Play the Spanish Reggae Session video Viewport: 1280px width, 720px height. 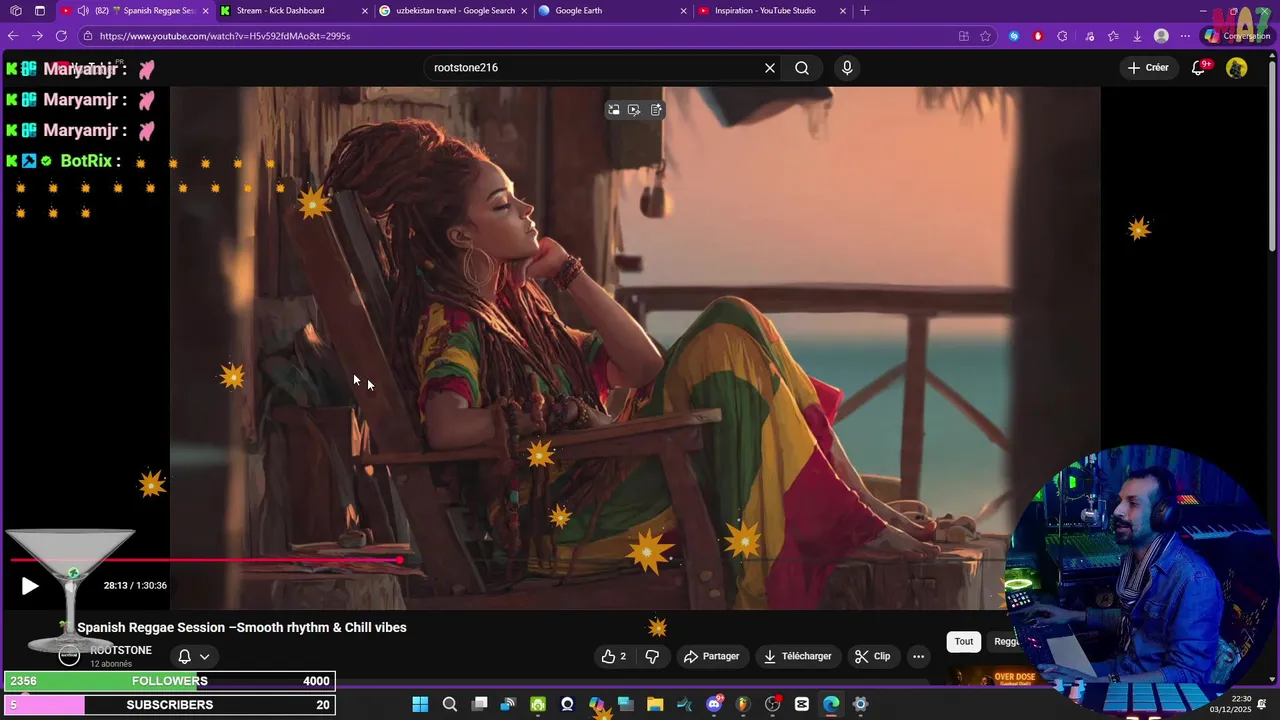click(x=30, y=586)
